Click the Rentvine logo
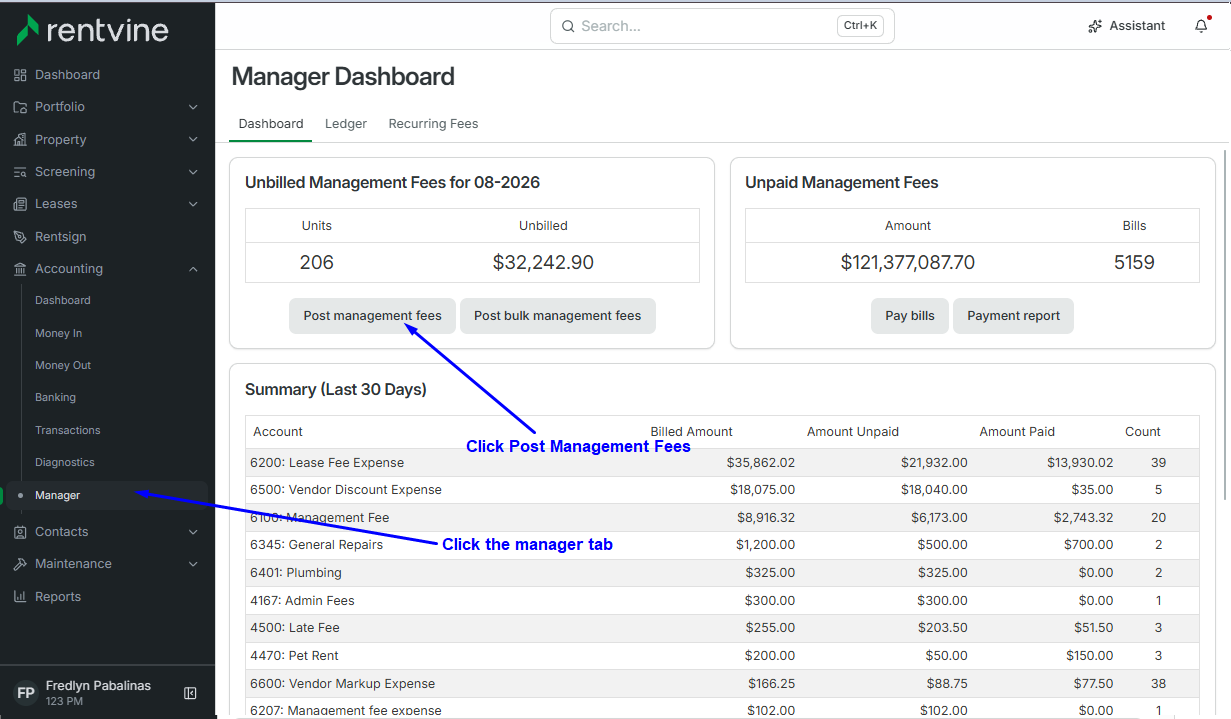 coord(92,30)
